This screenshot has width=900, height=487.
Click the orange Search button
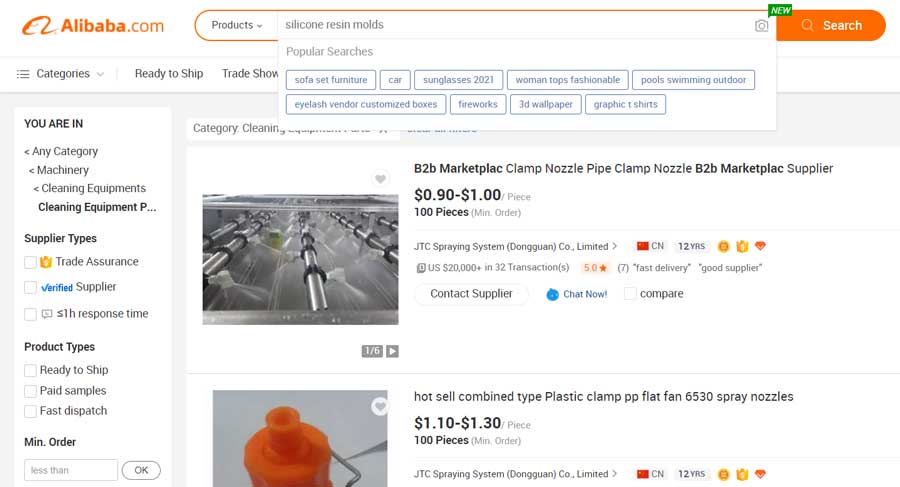(831, 25)
